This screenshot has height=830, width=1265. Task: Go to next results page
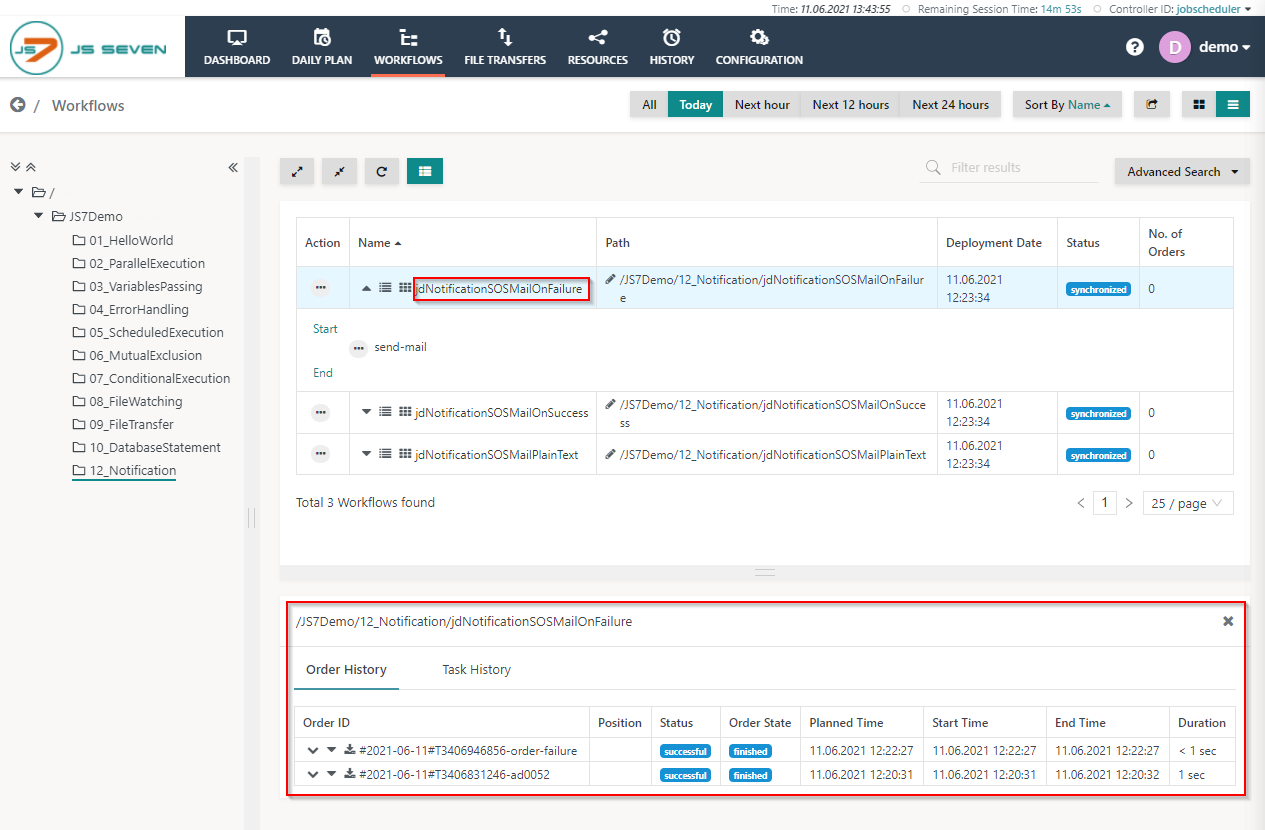(x=1129, y=503)
